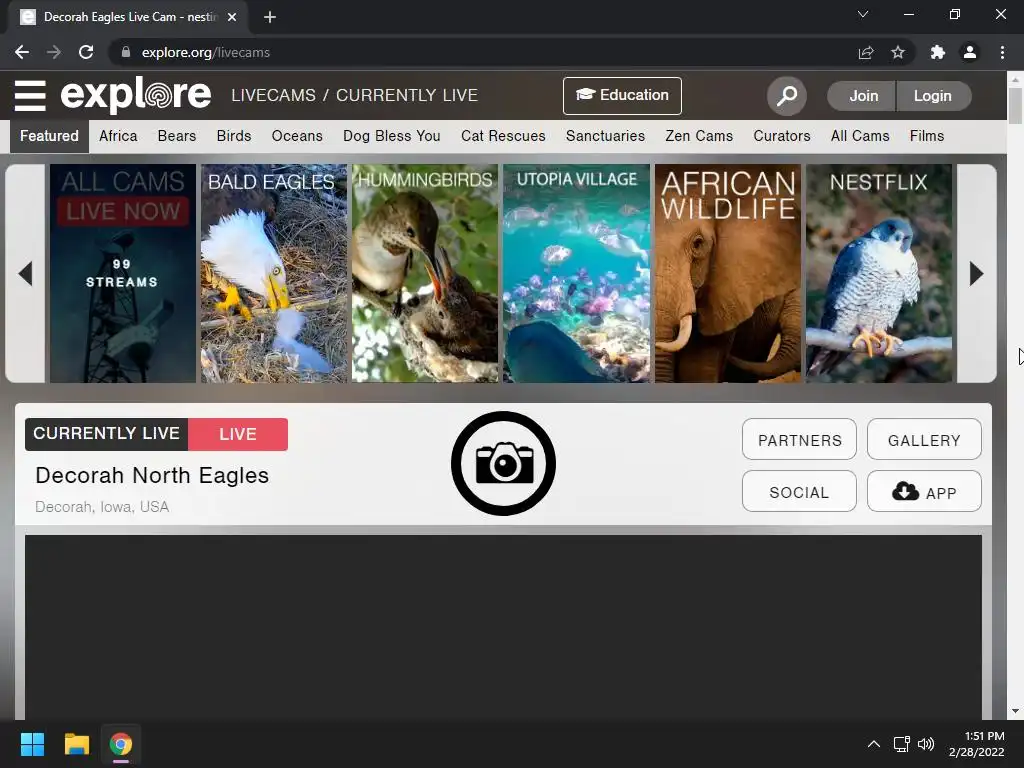The image size is (1024, 768).
Task: Open the Hummingbirds thumbnail
Action: 425,273
